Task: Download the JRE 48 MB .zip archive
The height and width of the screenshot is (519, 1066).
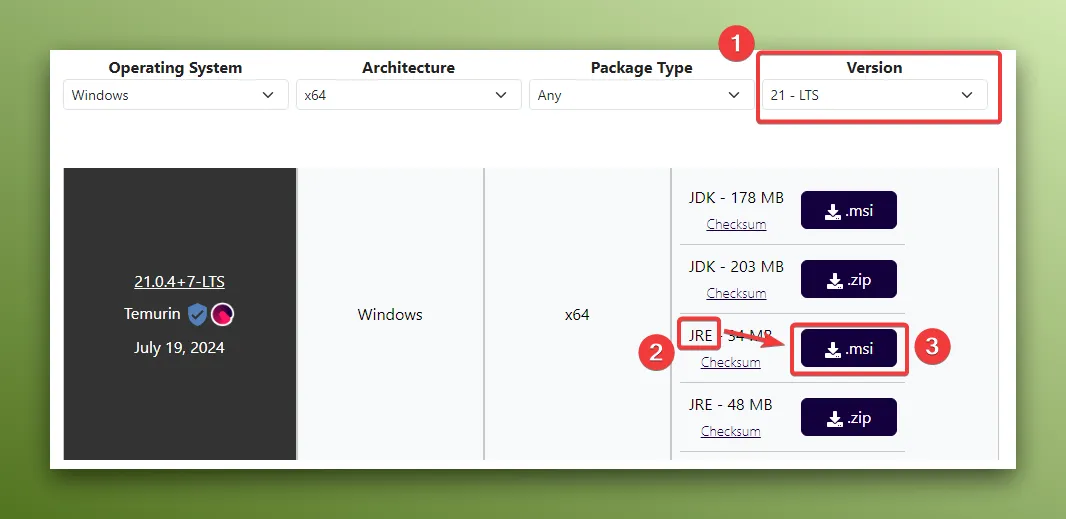Action: tap(848, 417)
